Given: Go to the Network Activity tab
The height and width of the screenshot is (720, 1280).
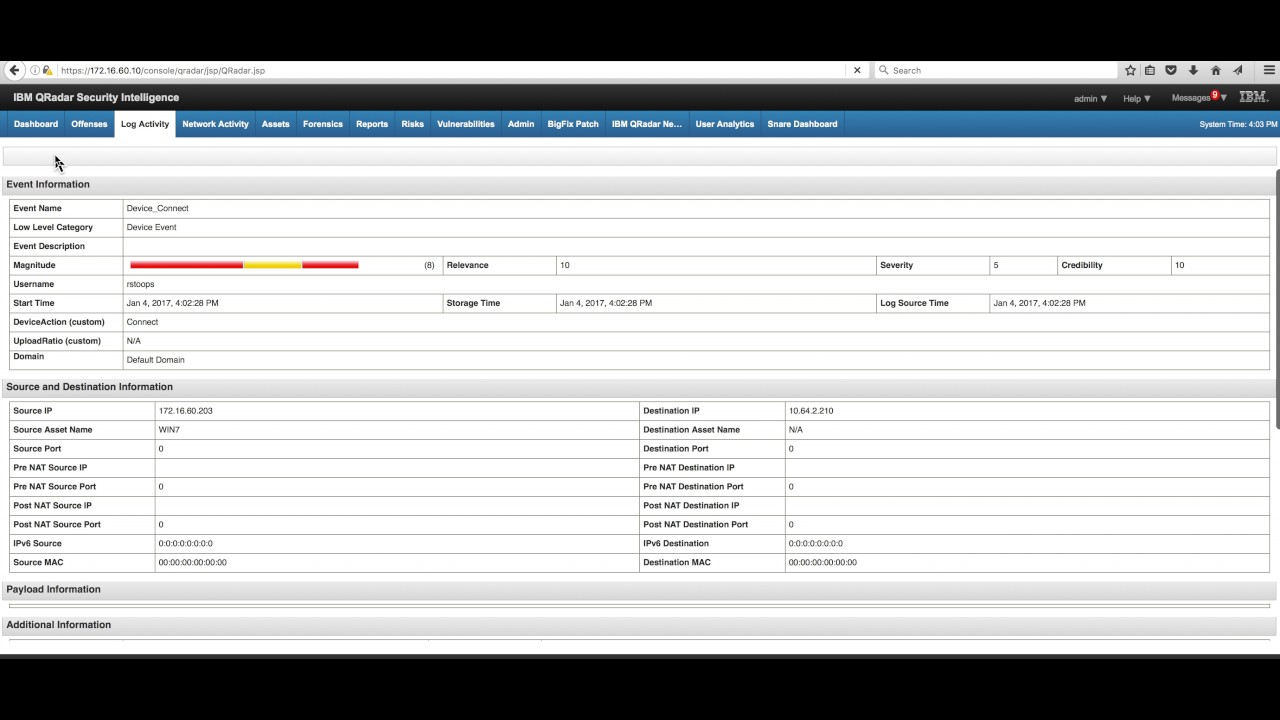Looking at the screenshot, I should (215, 124).
